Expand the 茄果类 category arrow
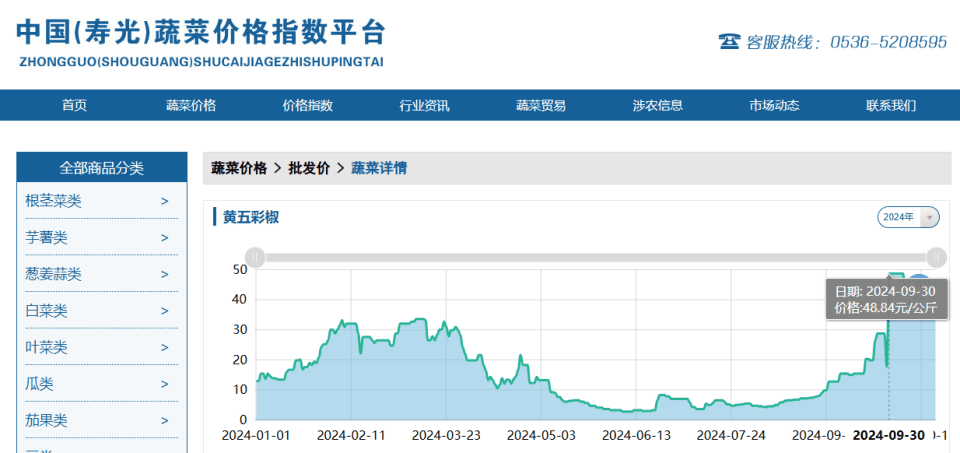960x453 pixels. tap(165, 421)
